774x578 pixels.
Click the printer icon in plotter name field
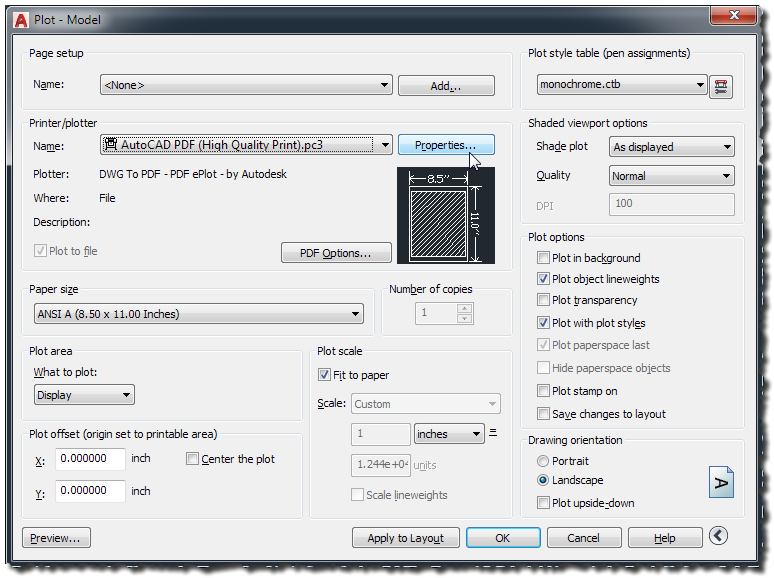[x=111, y=144]
